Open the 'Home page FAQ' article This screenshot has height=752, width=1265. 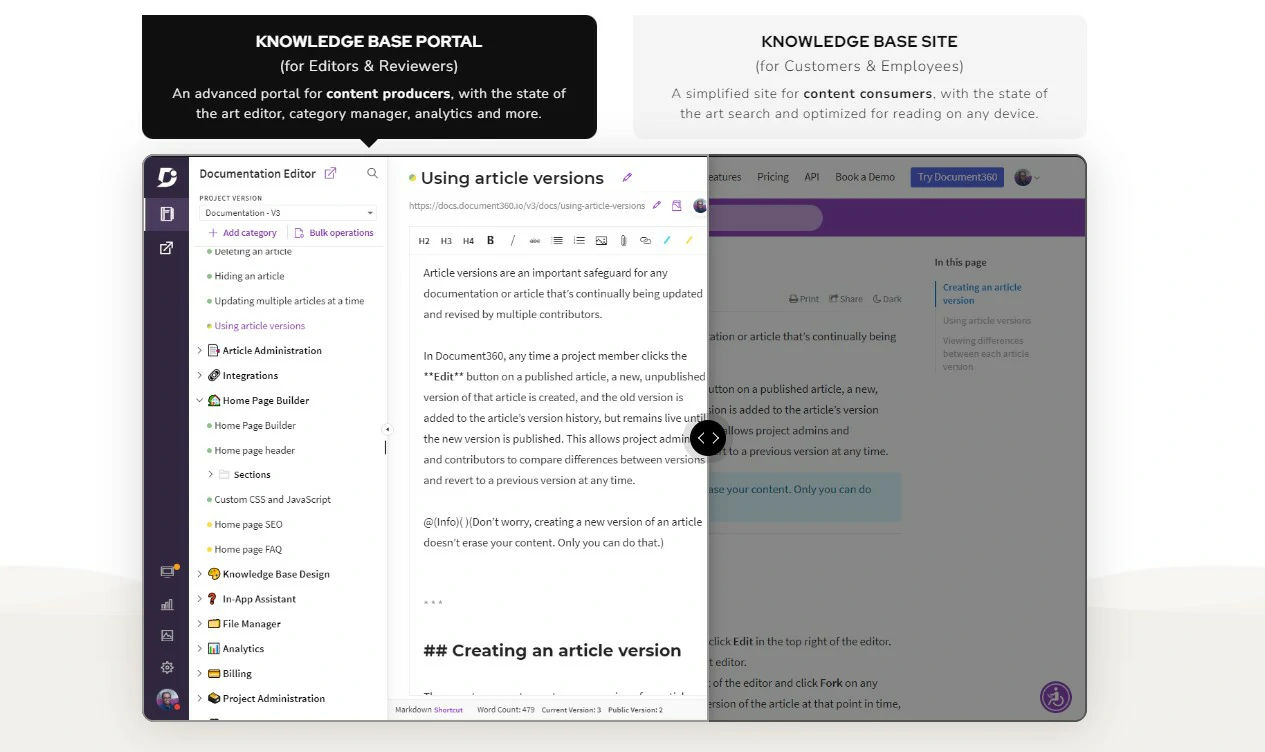248,550
